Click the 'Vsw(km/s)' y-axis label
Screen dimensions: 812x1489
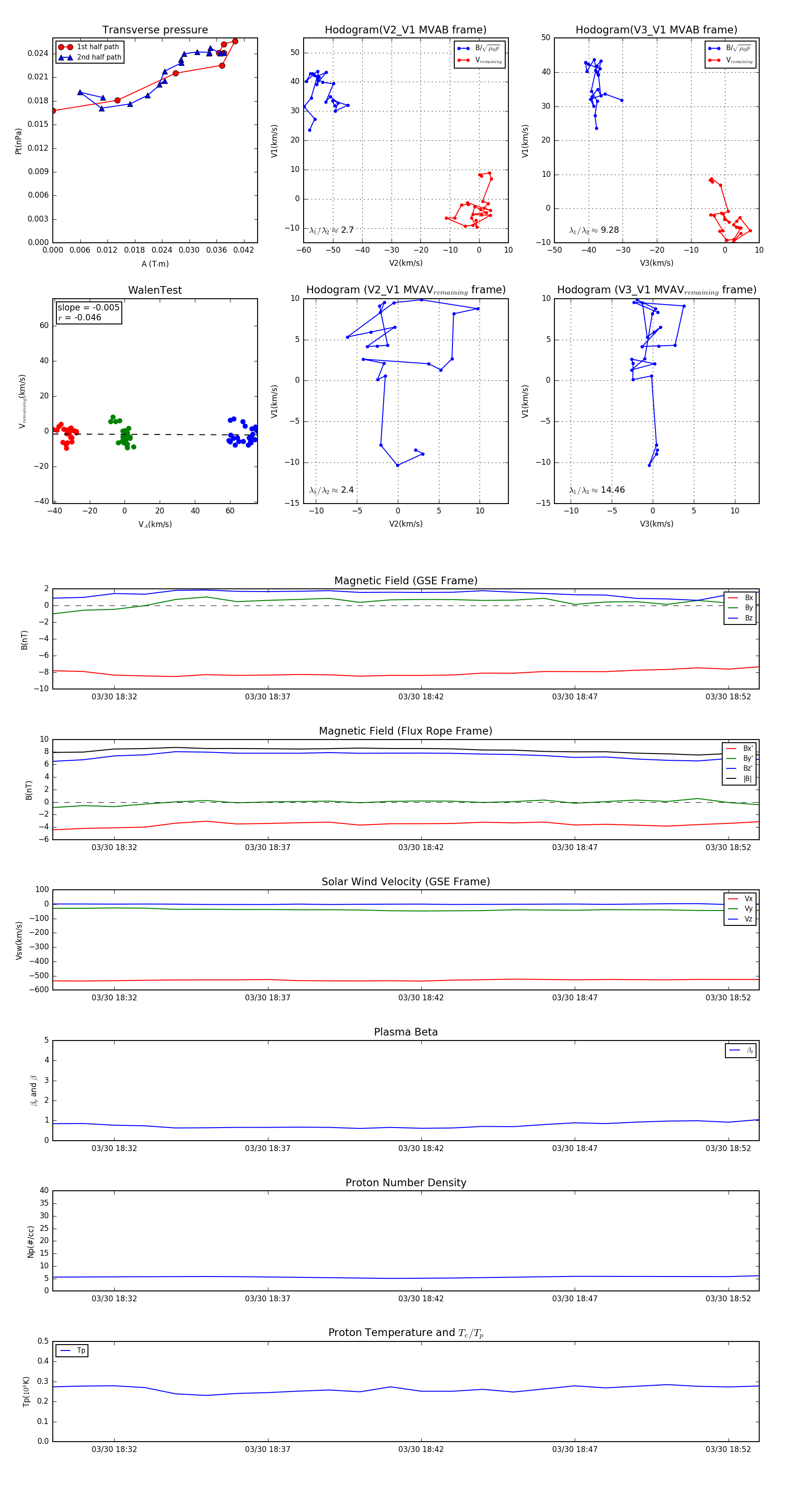click(19, 940)
